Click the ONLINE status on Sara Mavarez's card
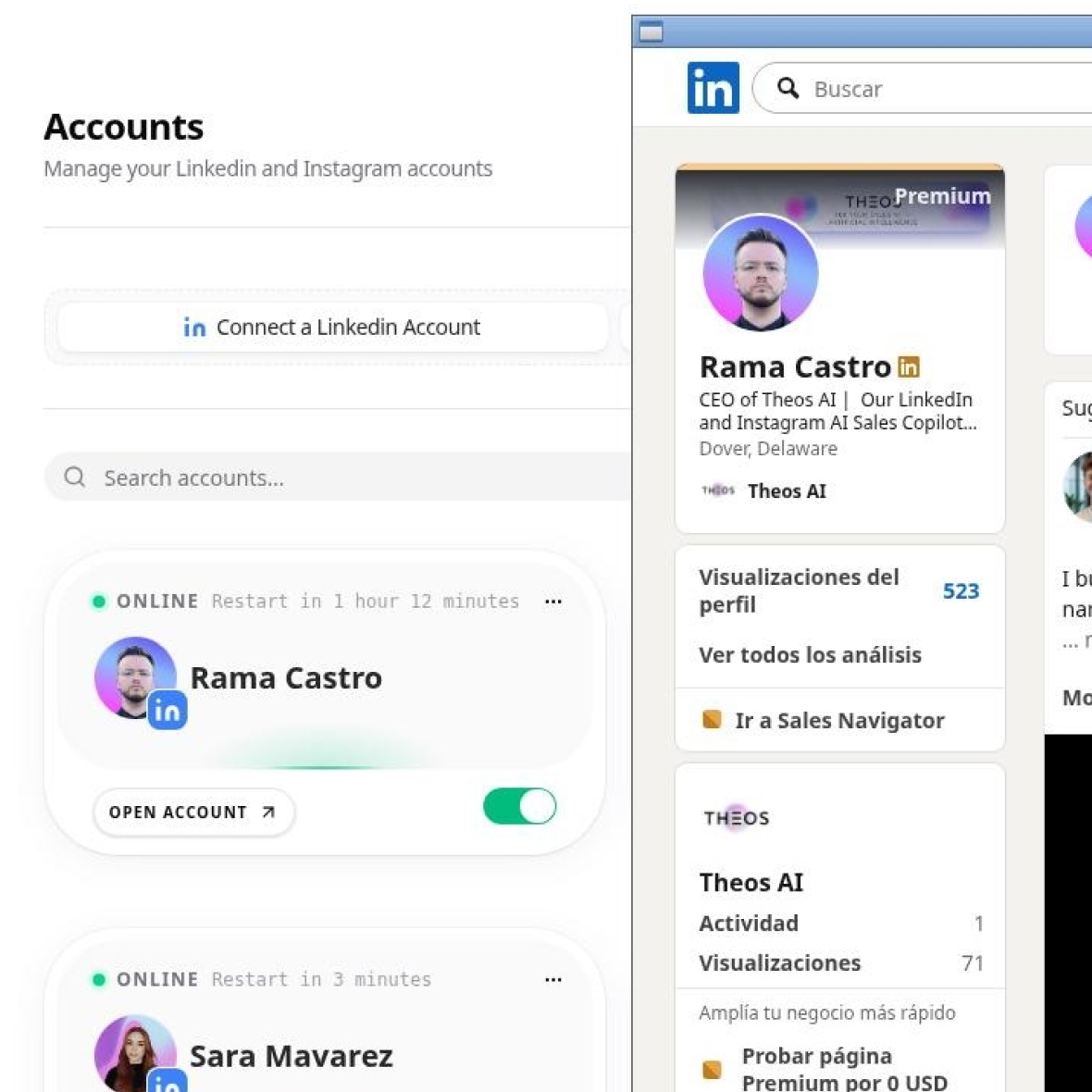This screenshot has height=1092, width=1092. tap(157, 979)
